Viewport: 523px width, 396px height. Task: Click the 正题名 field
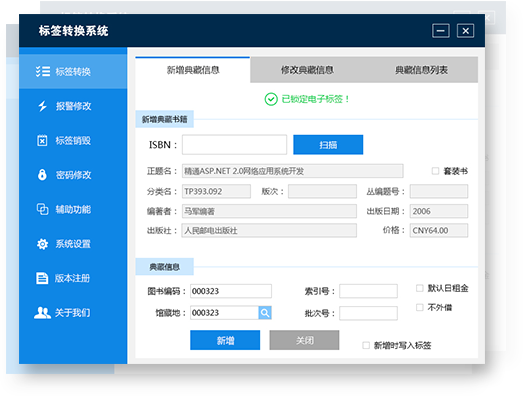(293, 171)
